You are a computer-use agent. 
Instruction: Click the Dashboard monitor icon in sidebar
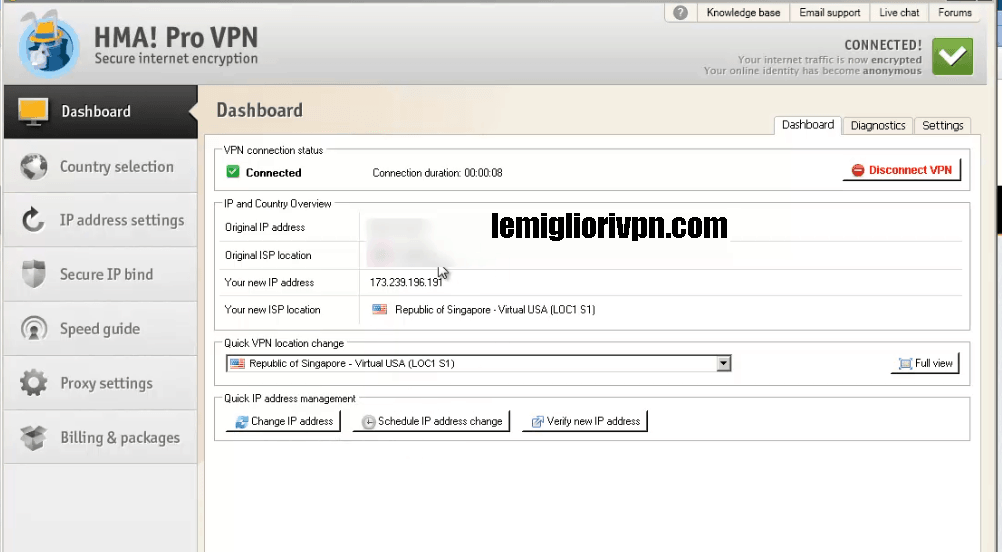click(33, 112)
